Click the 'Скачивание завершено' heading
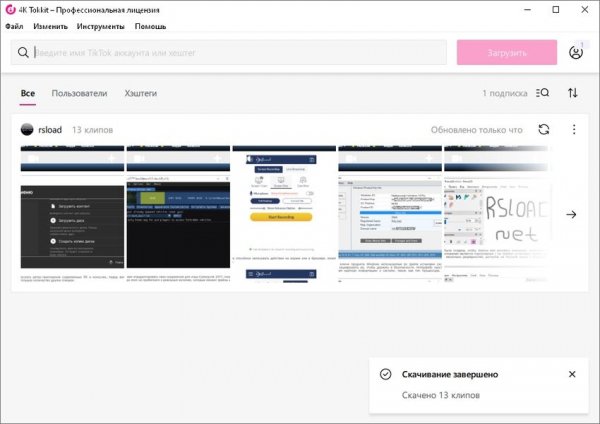Screen dimensions: 600x424 point(450,374)
